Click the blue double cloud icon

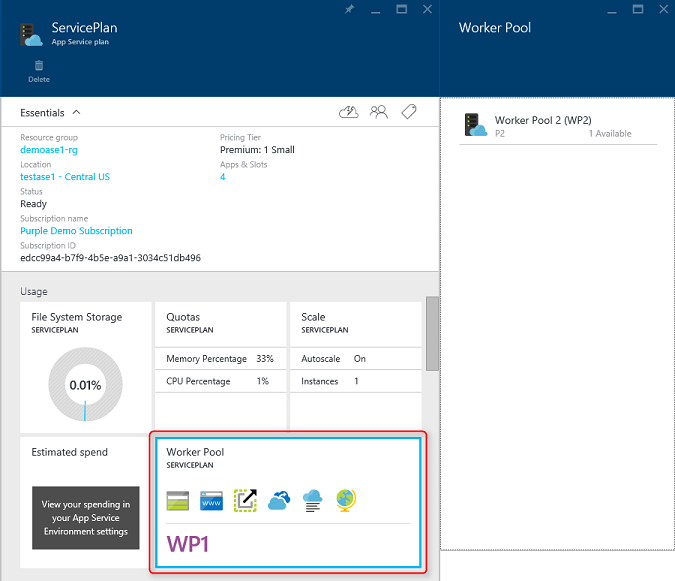279,501
